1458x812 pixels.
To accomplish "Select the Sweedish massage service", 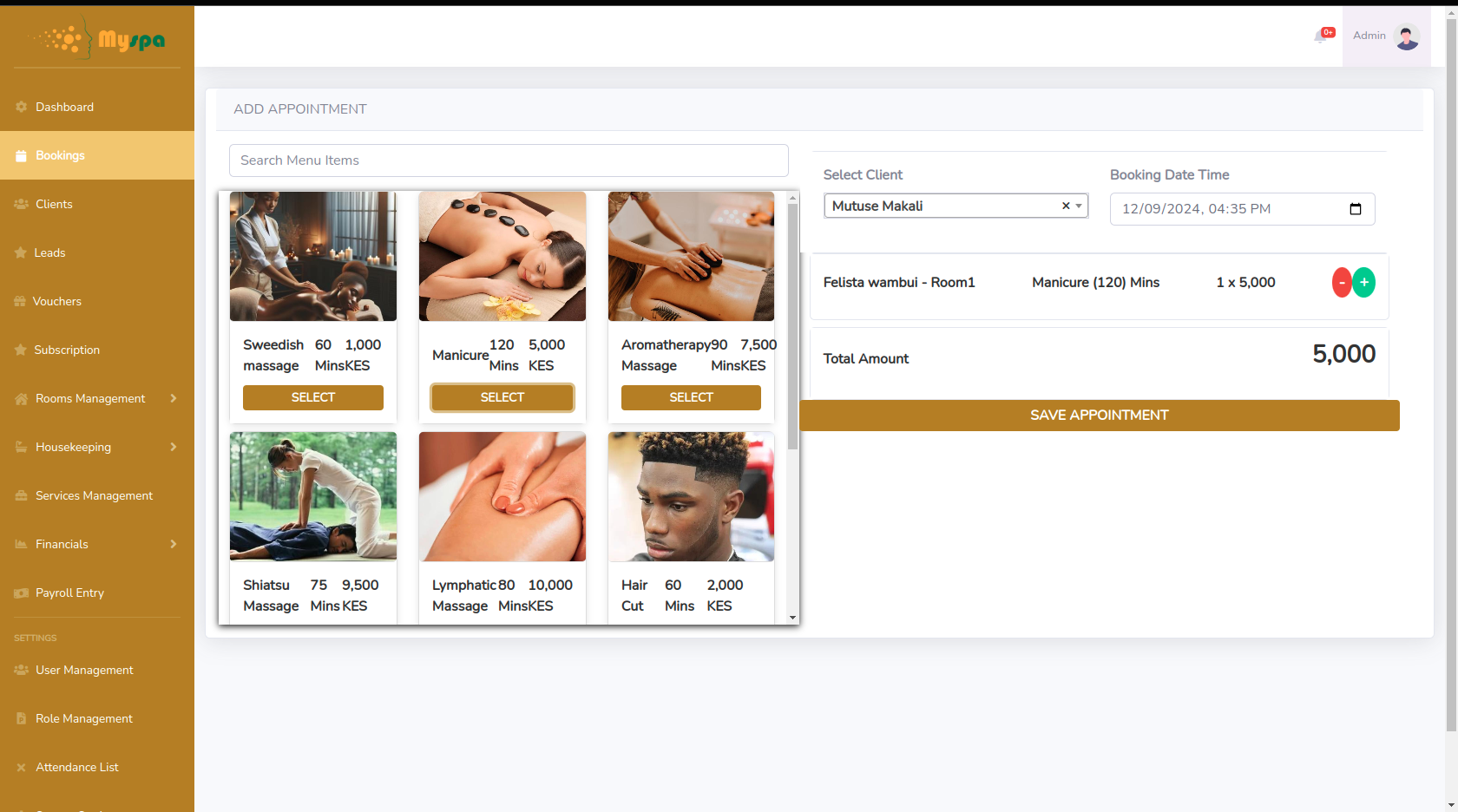I will point(312,397).
